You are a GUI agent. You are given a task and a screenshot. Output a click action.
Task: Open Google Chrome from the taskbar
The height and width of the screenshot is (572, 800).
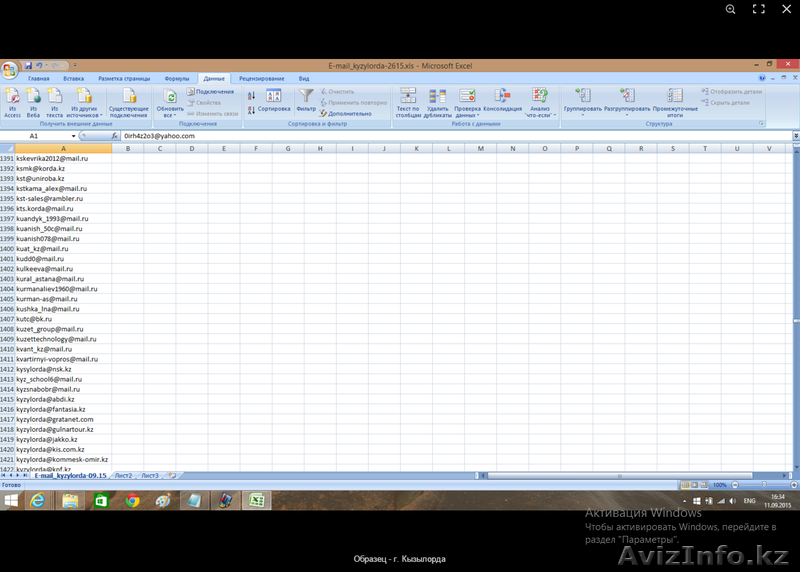(132, 500)
